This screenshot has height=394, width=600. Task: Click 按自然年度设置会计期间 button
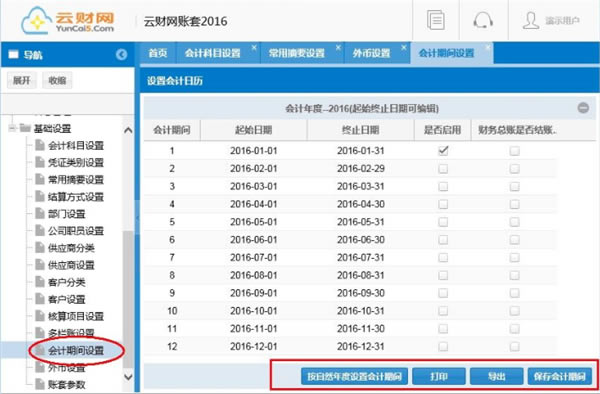coord(354,377)
